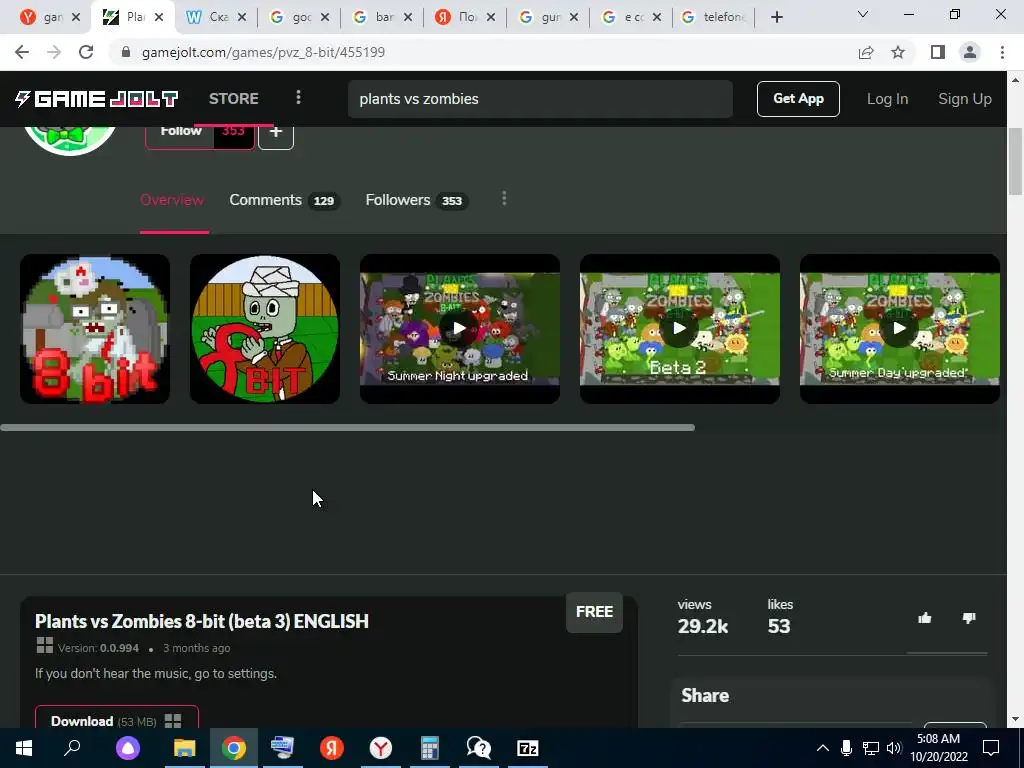The height and width of the screenshot is (768, 1024).
Task: Switch to the 'telefon' Google tab
Action: click(x=715, y=18)
